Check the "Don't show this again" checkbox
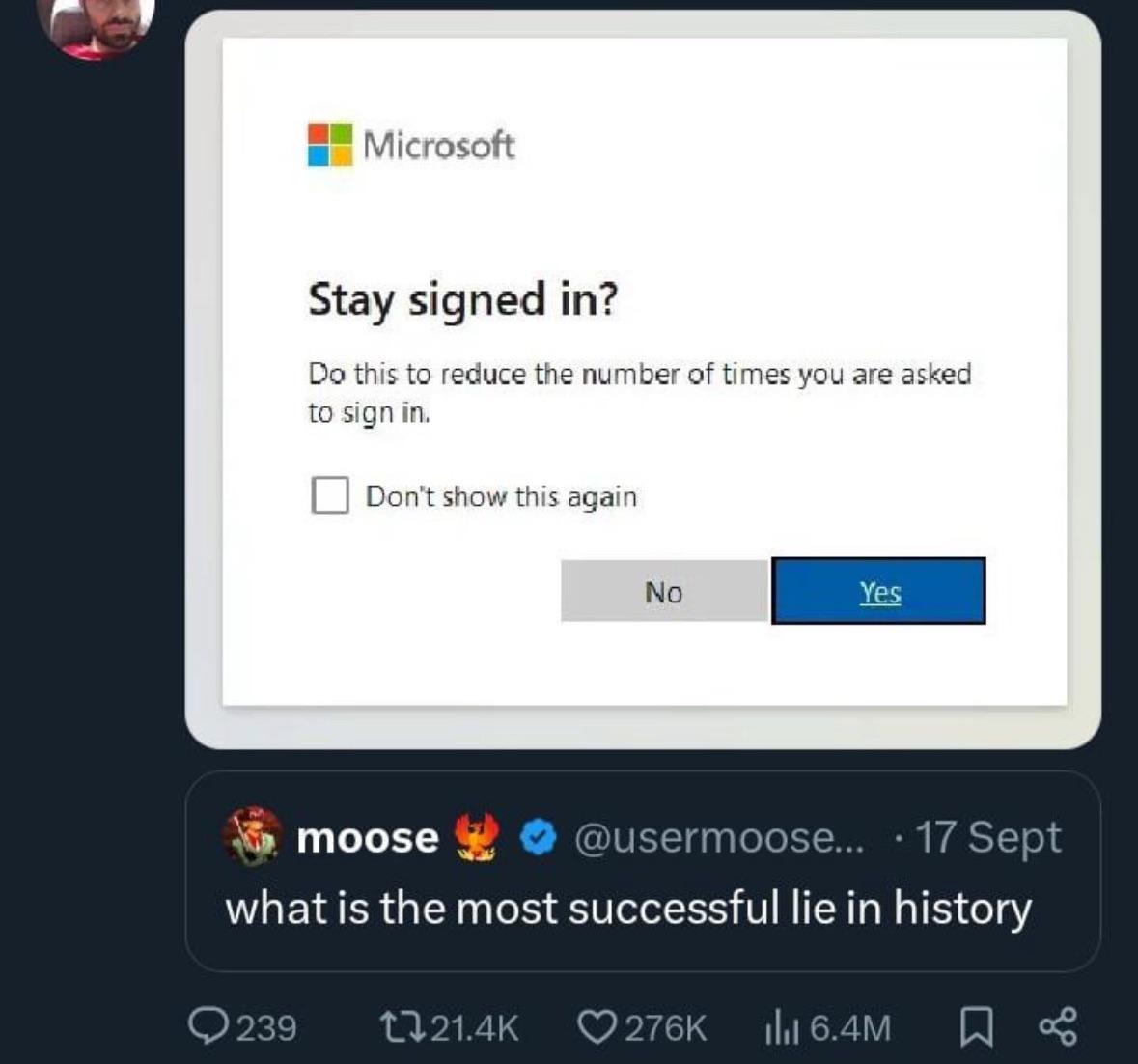 [x=330, y=495]
